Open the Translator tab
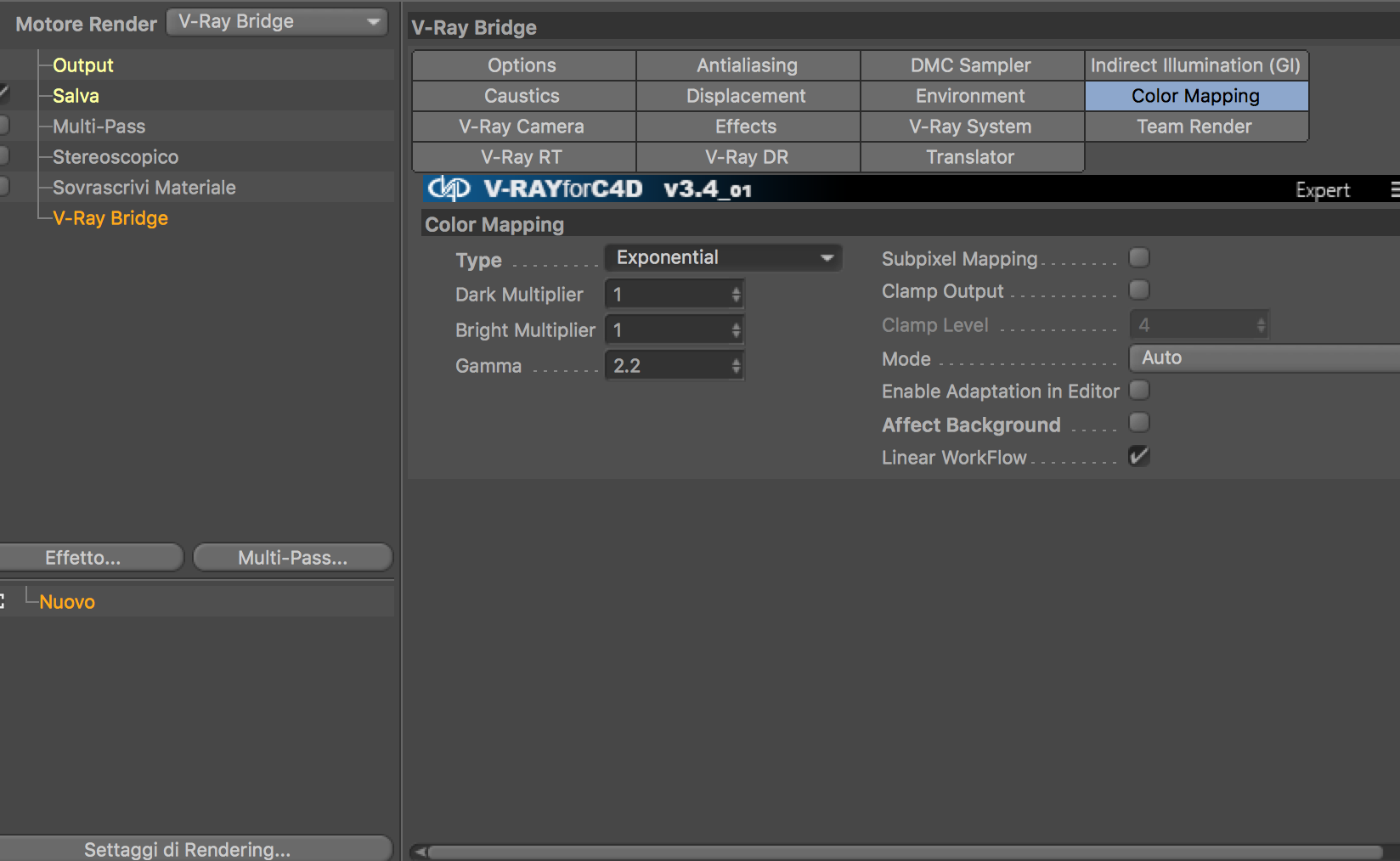Screen dimensions: 1400x861 [972, 157]
